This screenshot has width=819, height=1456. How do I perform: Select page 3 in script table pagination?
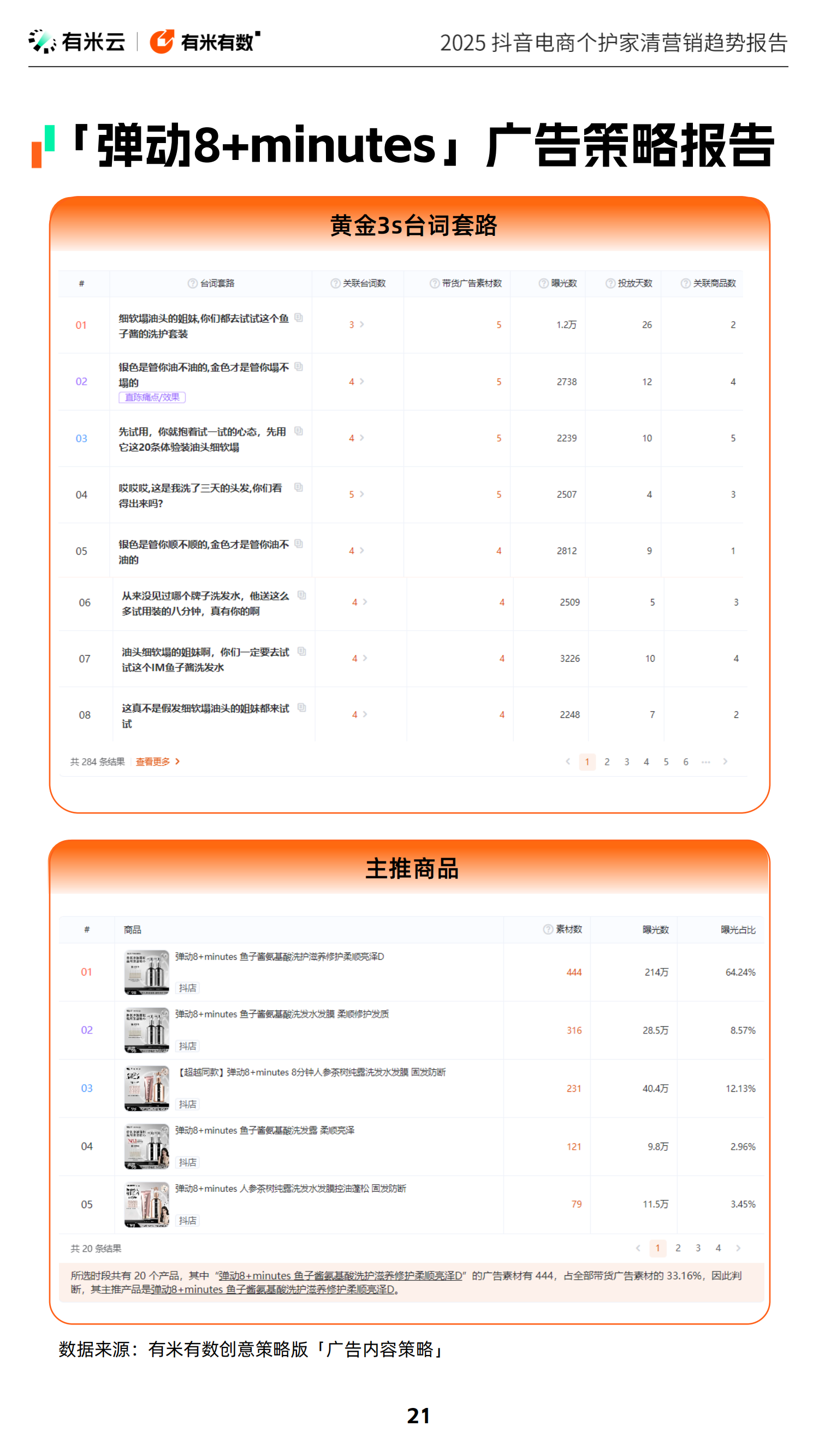pyautogui.click(x=627, y=762)
